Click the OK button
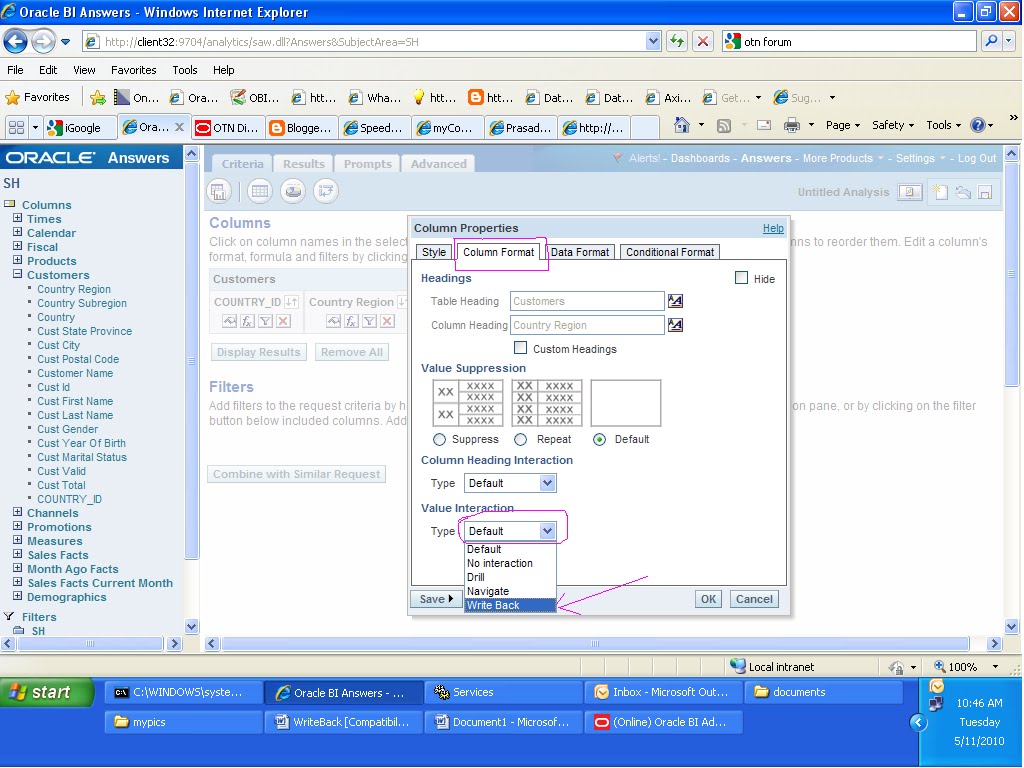Viewport: 1024px width, 768px height. tap(709, 599)
